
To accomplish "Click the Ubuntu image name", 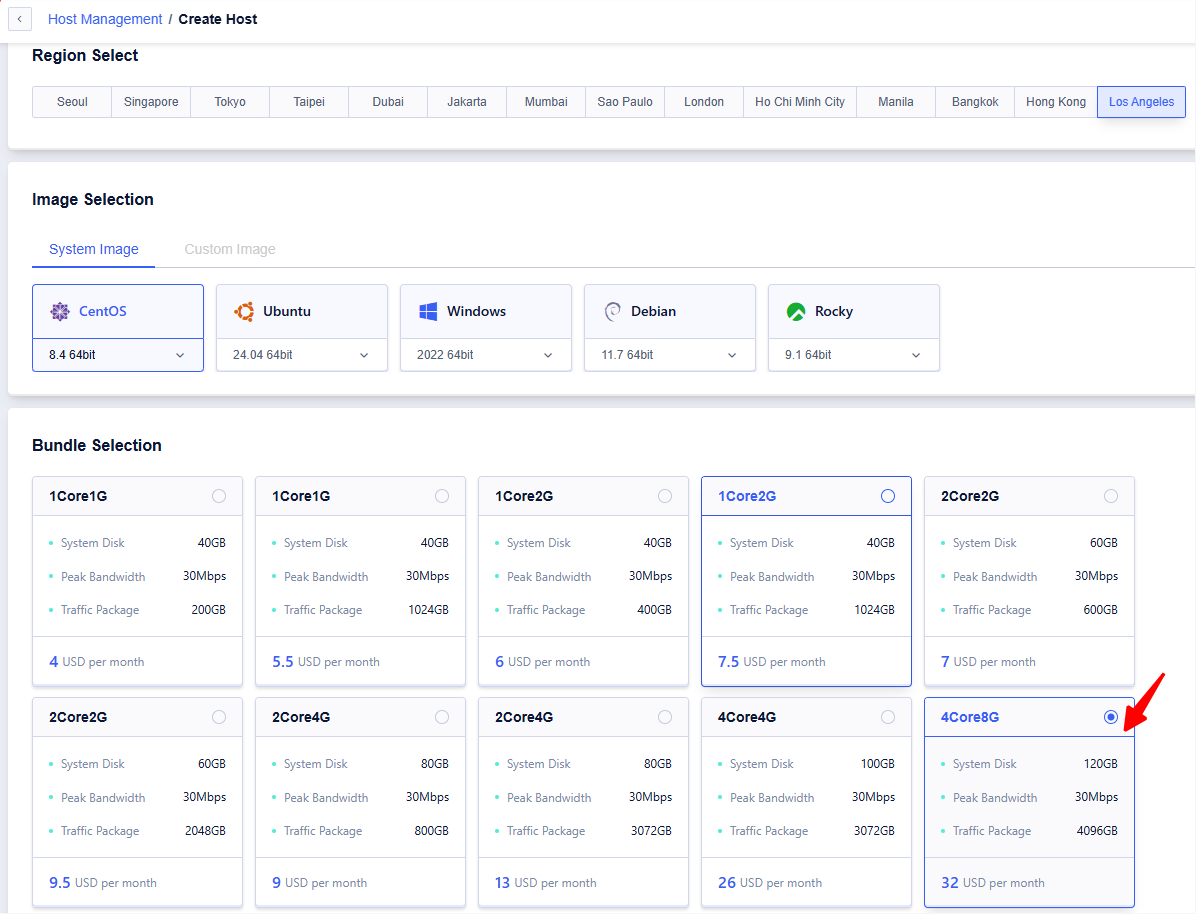I will (287, 311).
